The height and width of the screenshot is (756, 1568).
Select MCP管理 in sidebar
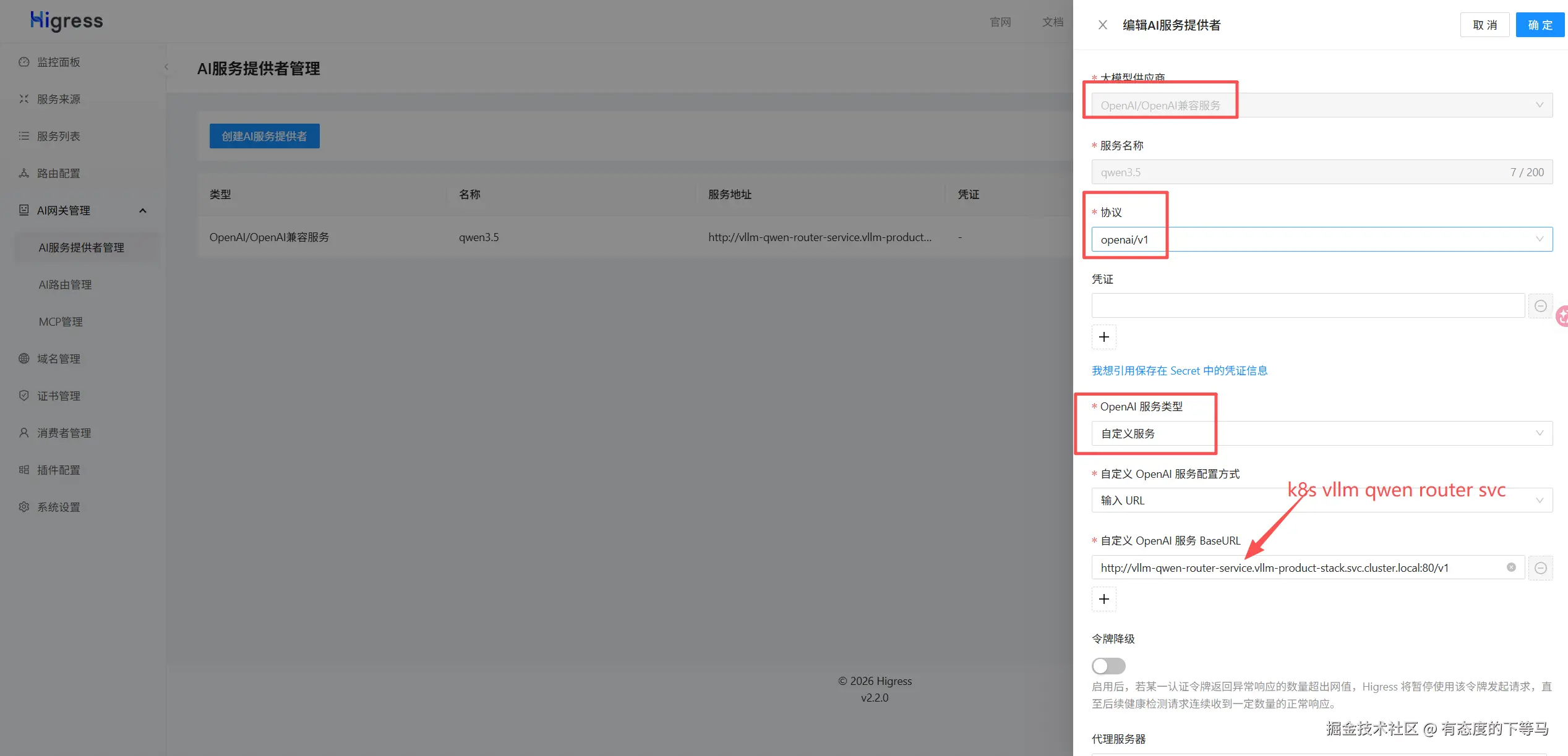click(x=61, y=321)
